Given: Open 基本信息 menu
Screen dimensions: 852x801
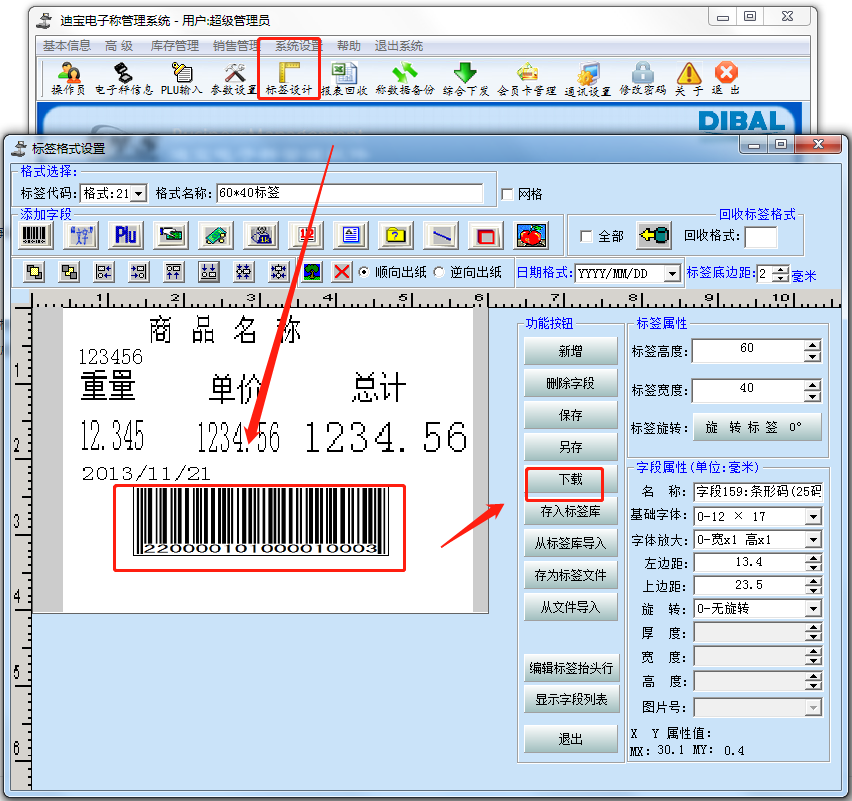Looking at the screenshot, I should coord(67,46).
